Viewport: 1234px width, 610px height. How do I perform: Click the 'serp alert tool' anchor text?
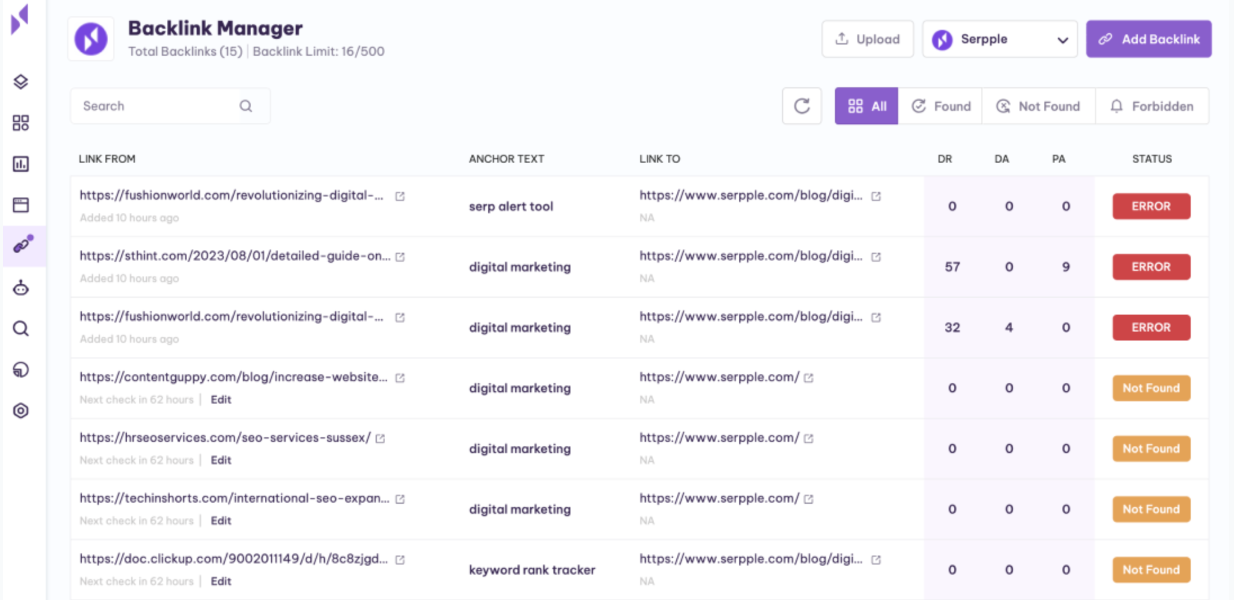511,206
